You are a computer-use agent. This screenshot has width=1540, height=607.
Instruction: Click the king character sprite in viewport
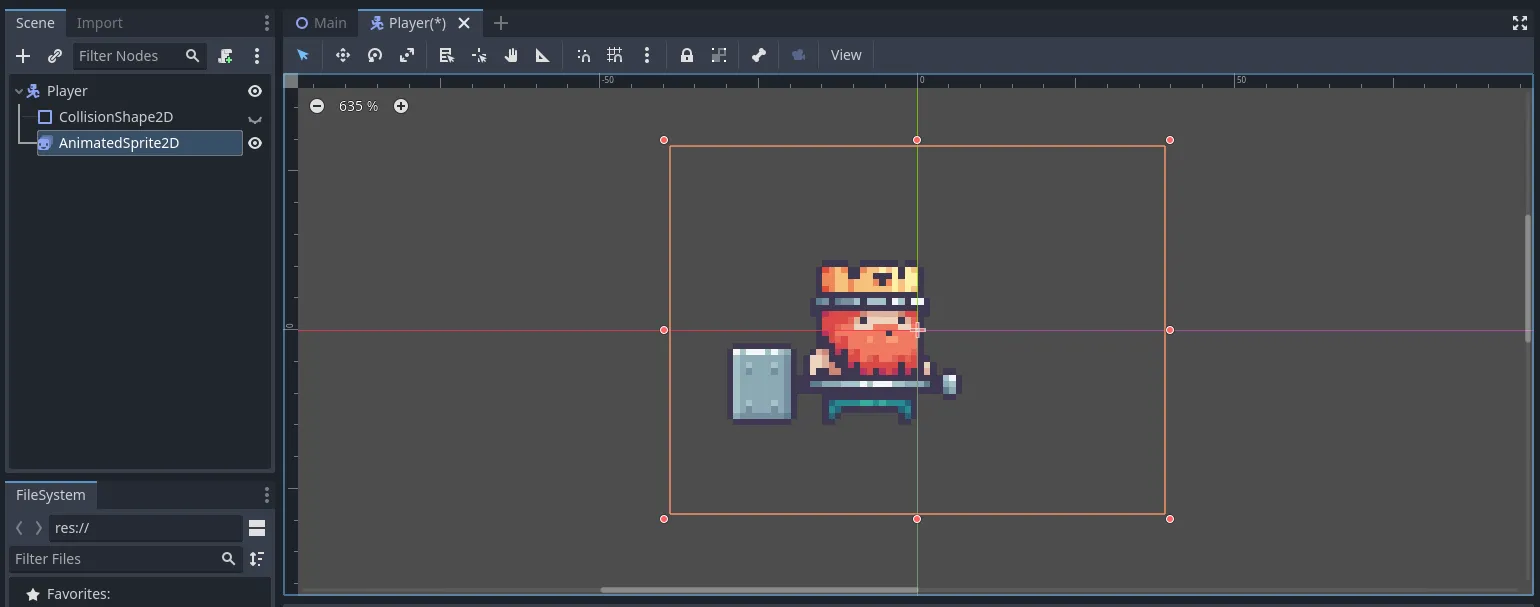[x=846, y=343]
